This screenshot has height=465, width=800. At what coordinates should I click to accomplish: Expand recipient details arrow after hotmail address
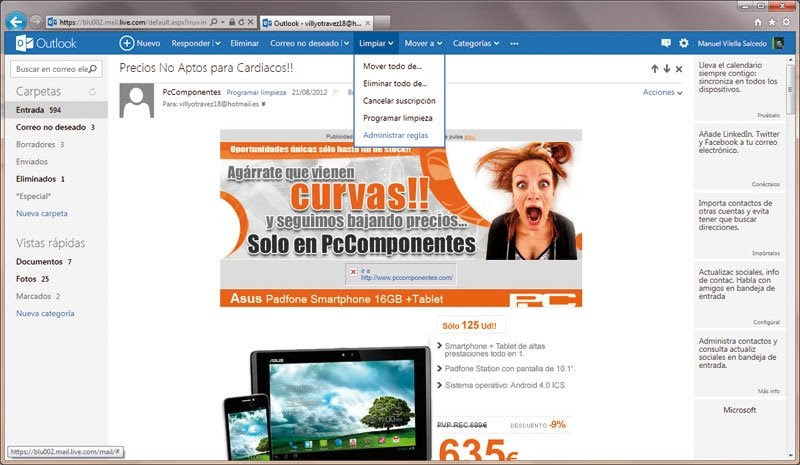click(263, 104)
